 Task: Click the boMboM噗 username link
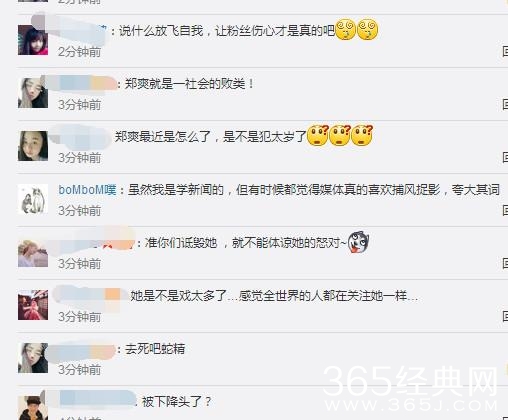point(87,190)
